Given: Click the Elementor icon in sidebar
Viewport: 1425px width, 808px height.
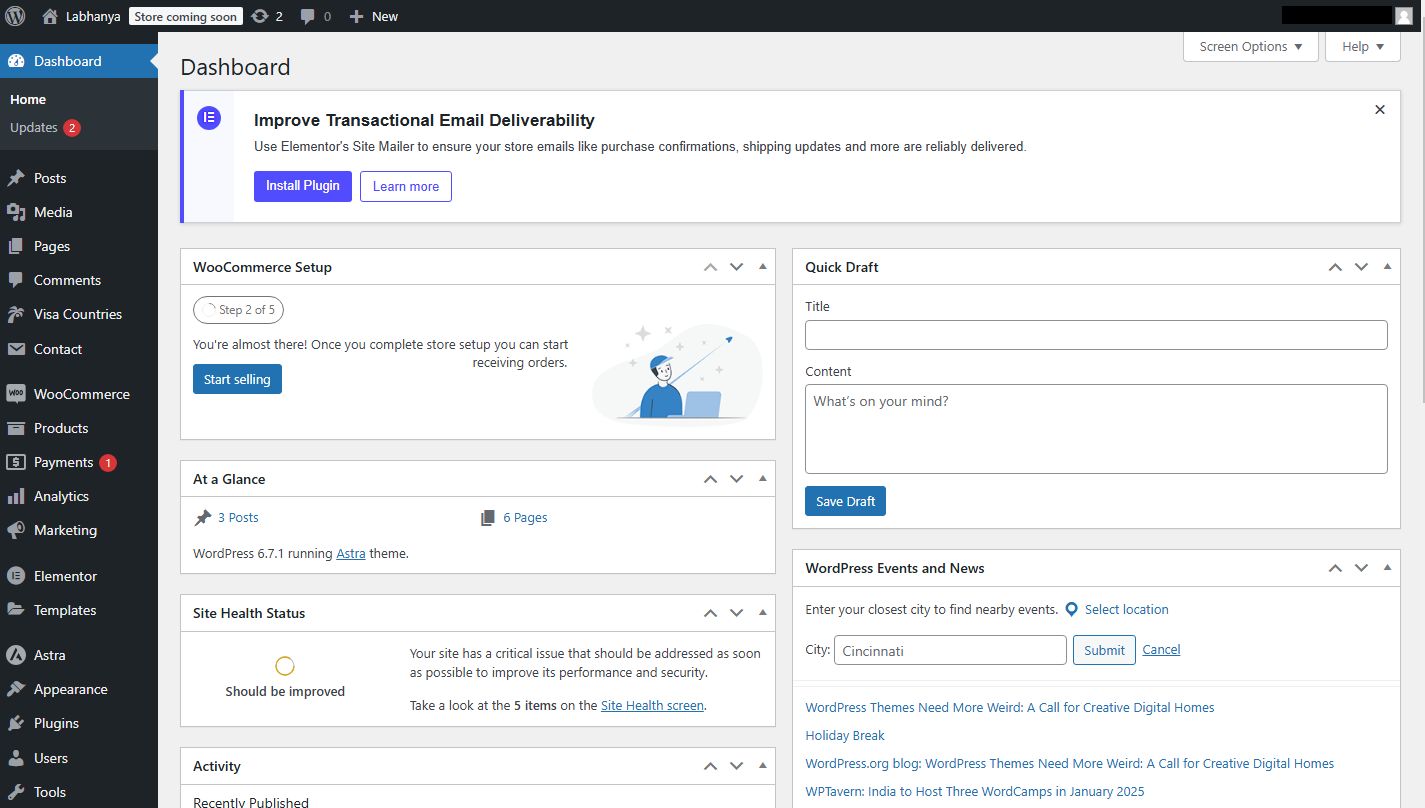Looking at the screenshot, I should (16, 576).
